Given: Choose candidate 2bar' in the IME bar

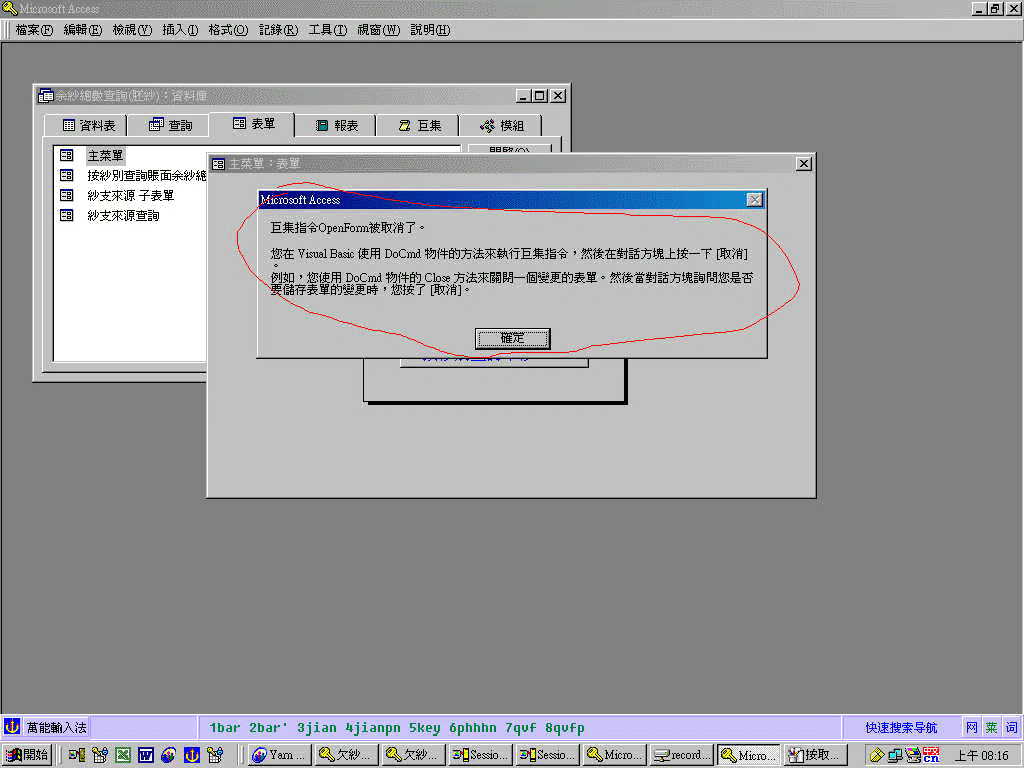Looking at the screenshot, I should tap(268, 728).
